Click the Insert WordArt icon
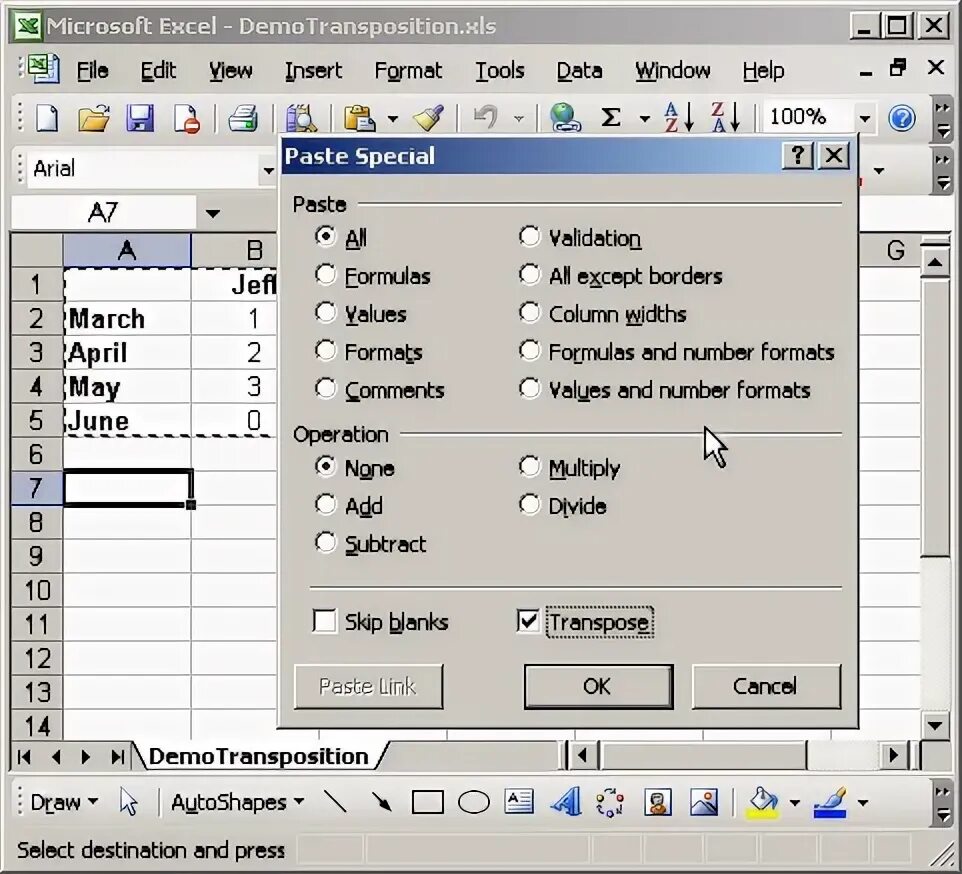The width and height of the screenshot is (962, 874). coord(566,801)
